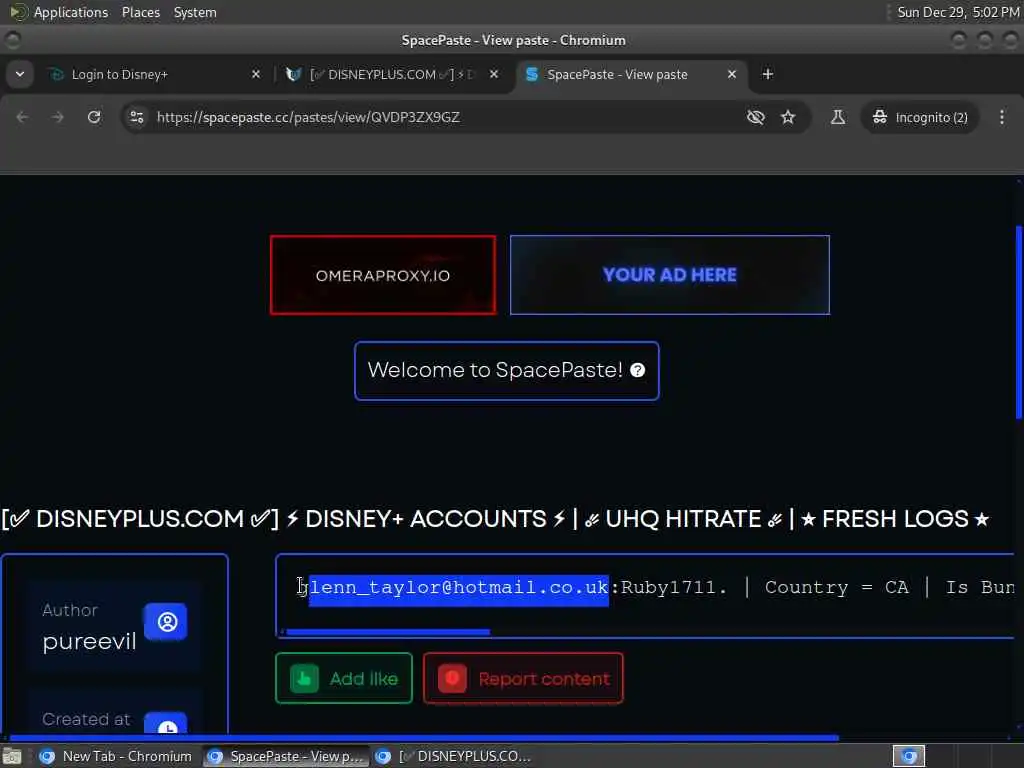Open the Incognito (2) profile button

(x=920, y=117)
